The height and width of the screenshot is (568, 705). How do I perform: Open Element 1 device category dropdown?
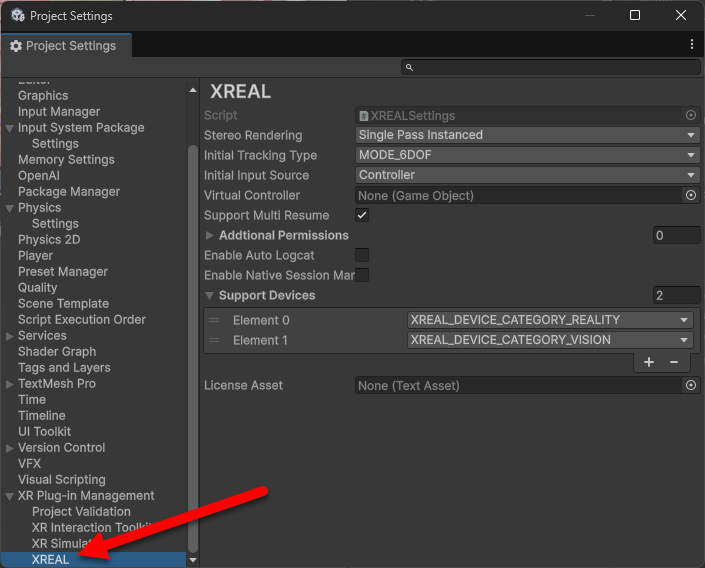click(x=550, y=340)
